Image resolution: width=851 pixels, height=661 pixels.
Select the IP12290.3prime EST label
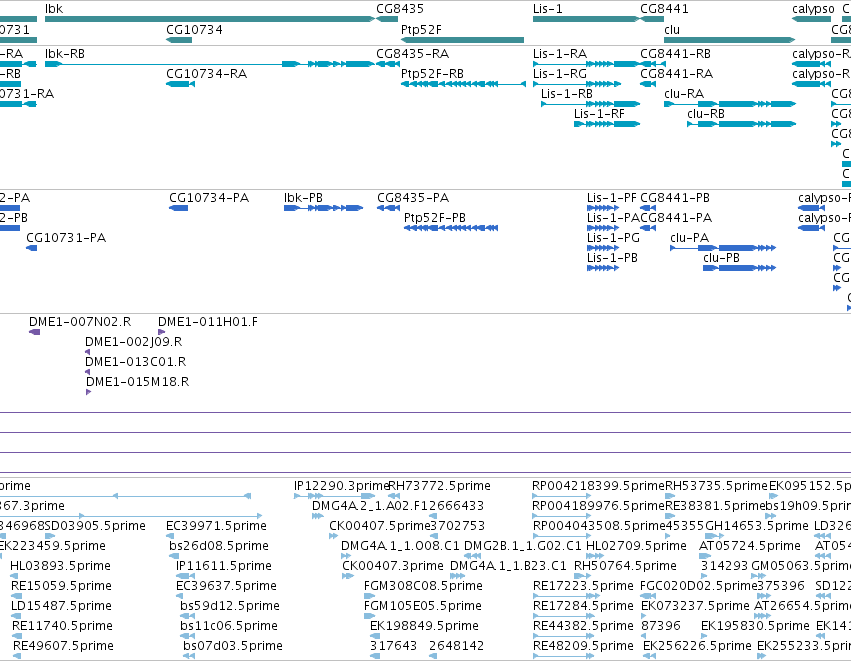pyautogui.click(x=341, y=486)
